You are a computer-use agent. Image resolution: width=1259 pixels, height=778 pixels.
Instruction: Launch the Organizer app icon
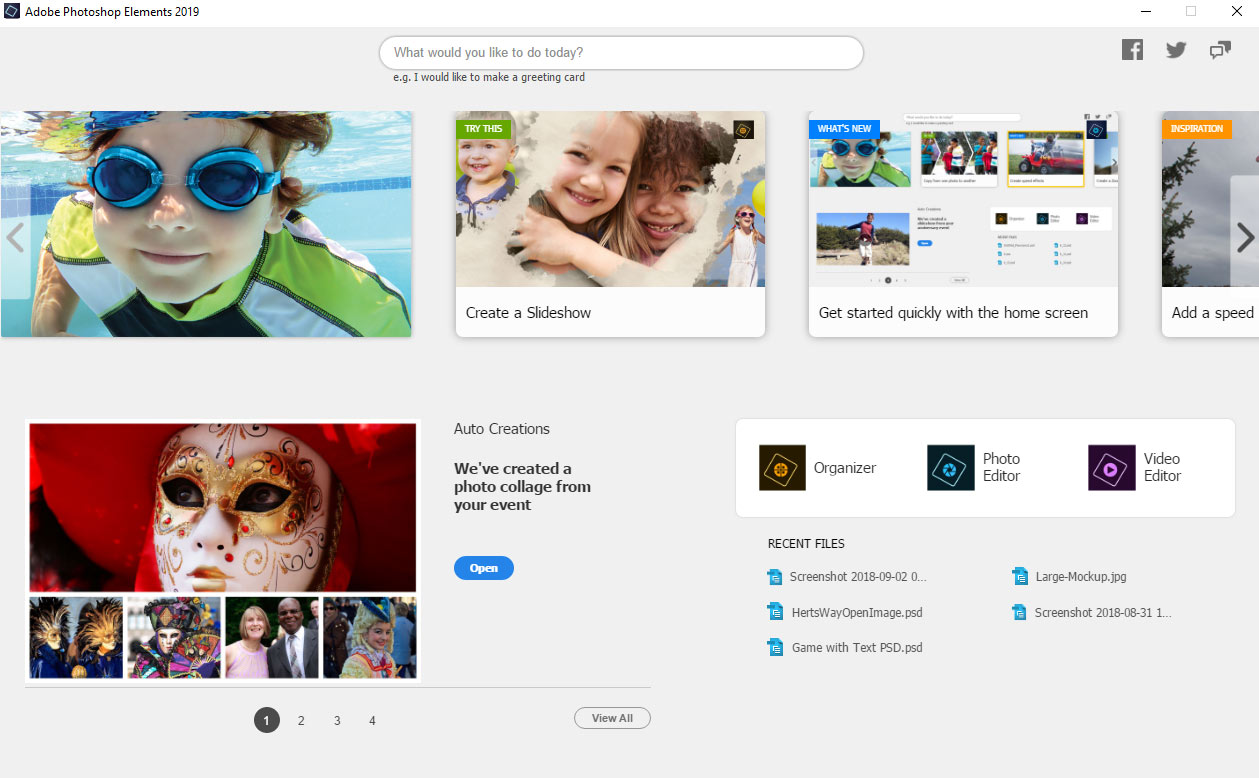[782, 467]
